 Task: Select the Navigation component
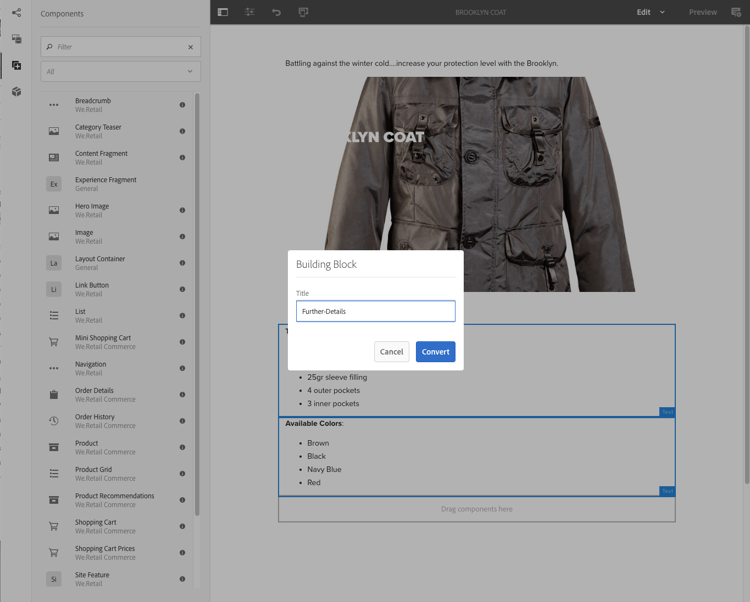pos(117,368)
